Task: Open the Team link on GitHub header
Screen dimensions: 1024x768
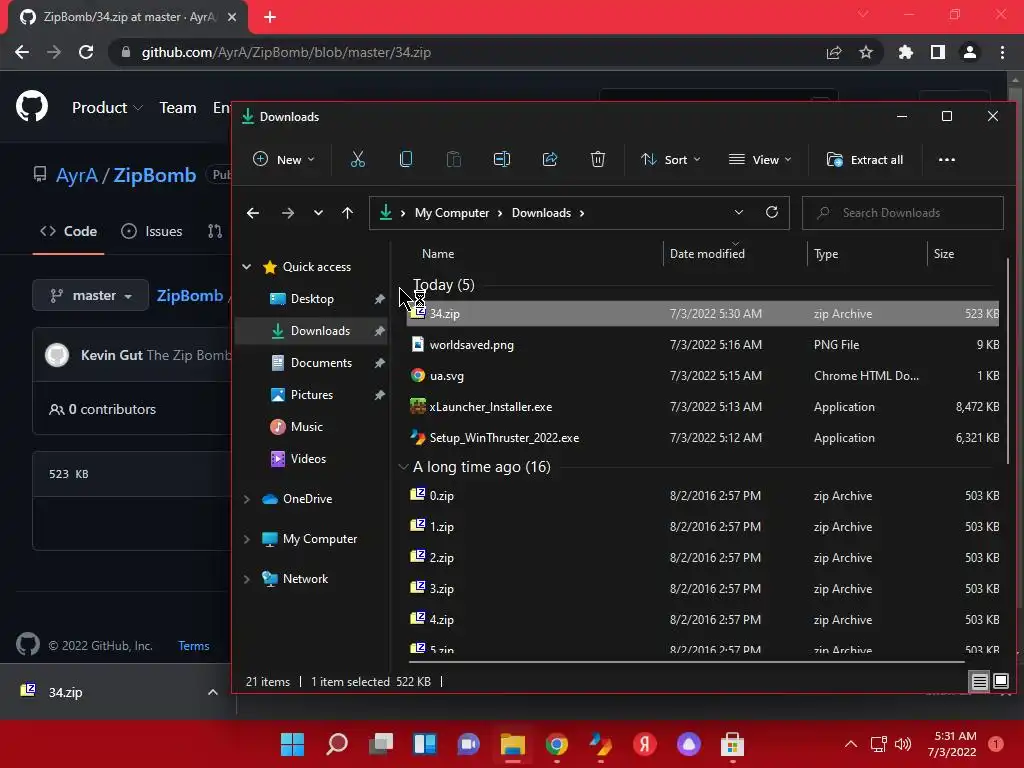Action: point(178,107)
